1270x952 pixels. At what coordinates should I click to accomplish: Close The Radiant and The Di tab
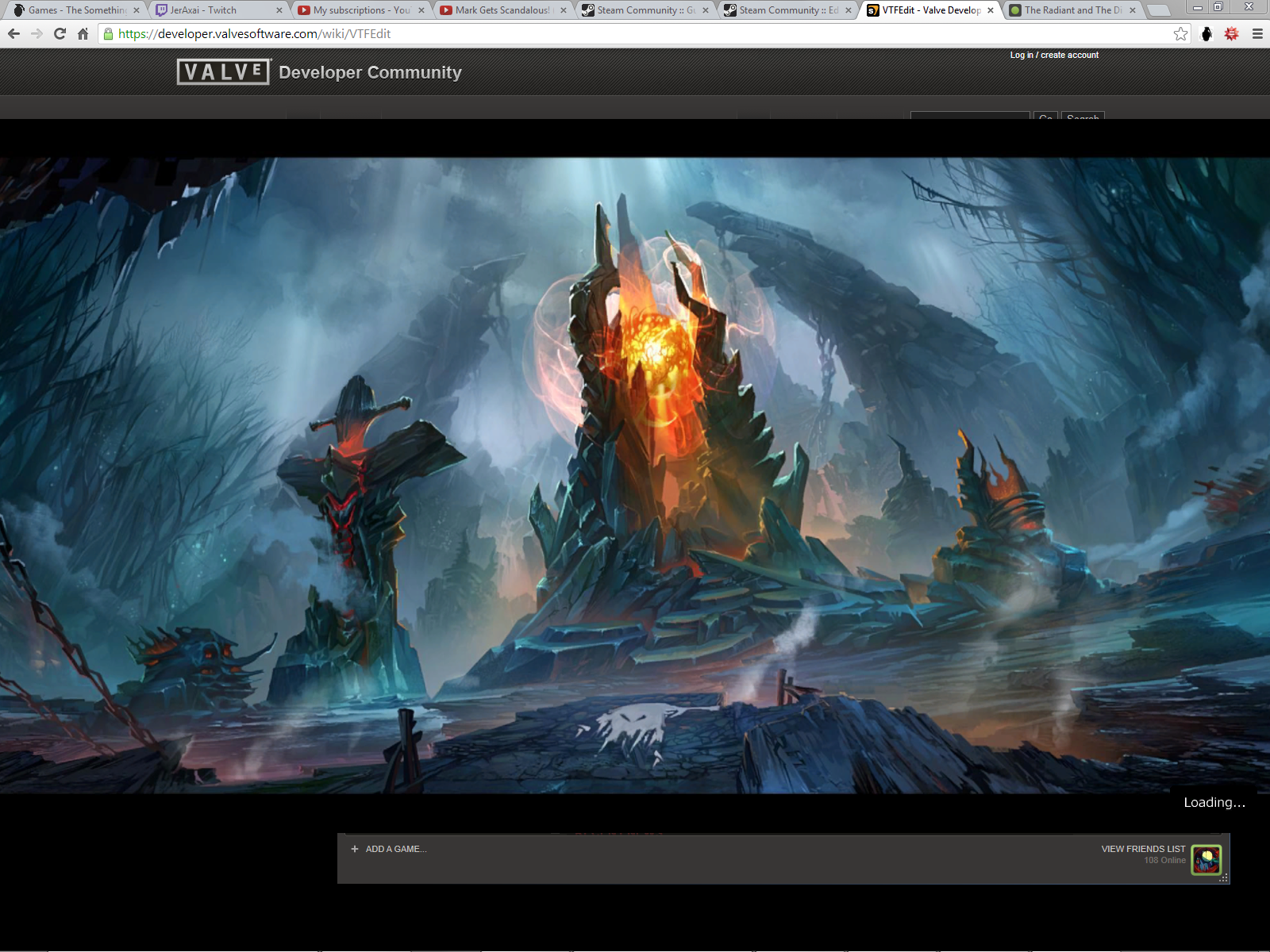click(1133, 10)
